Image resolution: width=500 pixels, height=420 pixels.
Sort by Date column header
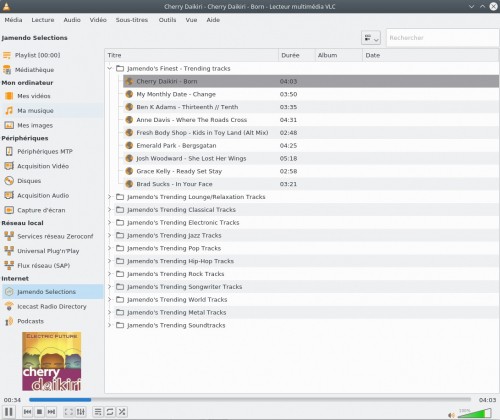click(x=430, y=55)
